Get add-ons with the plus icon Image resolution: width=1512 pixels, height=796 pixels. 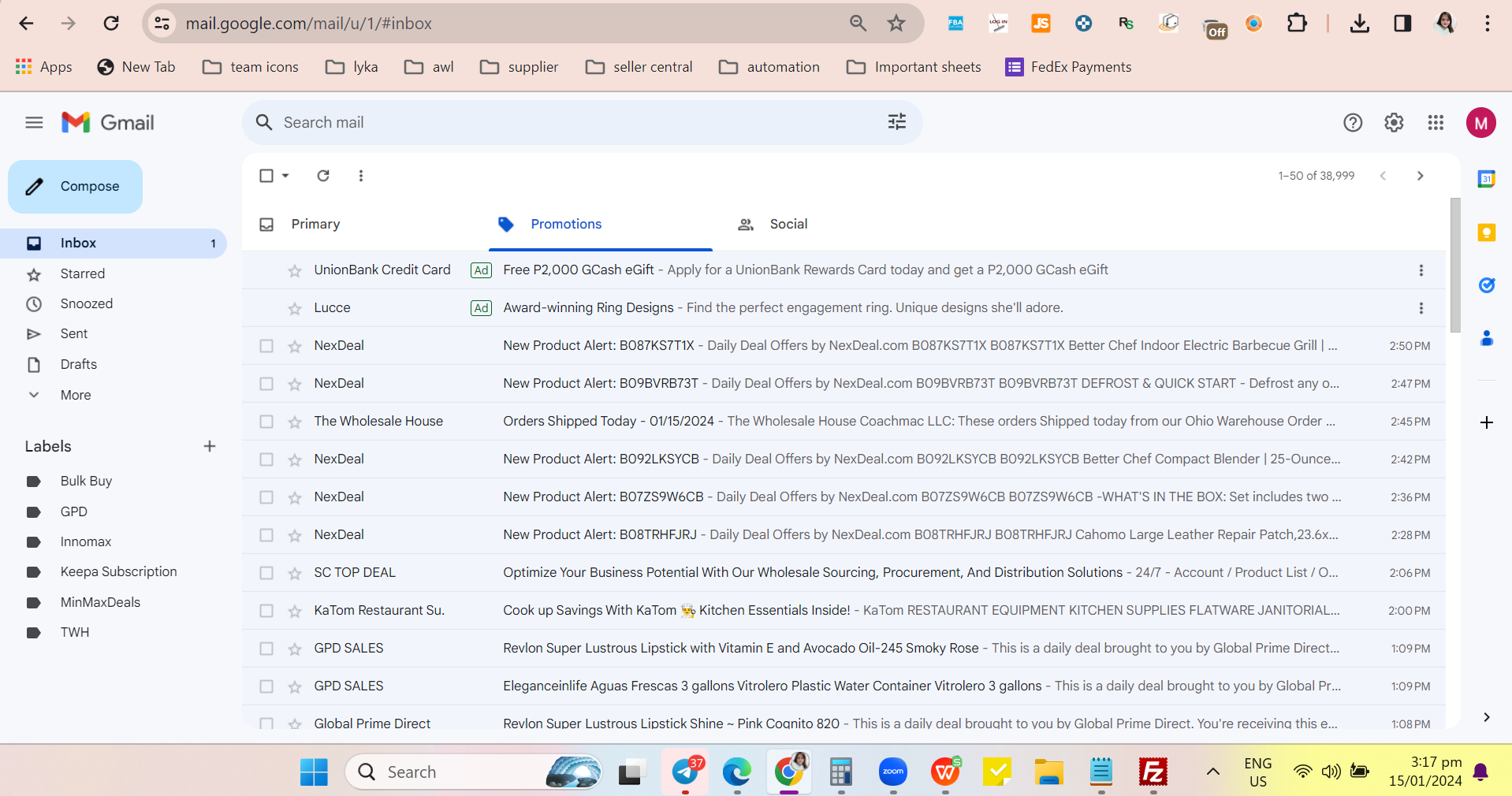(x=1486, y=422)
